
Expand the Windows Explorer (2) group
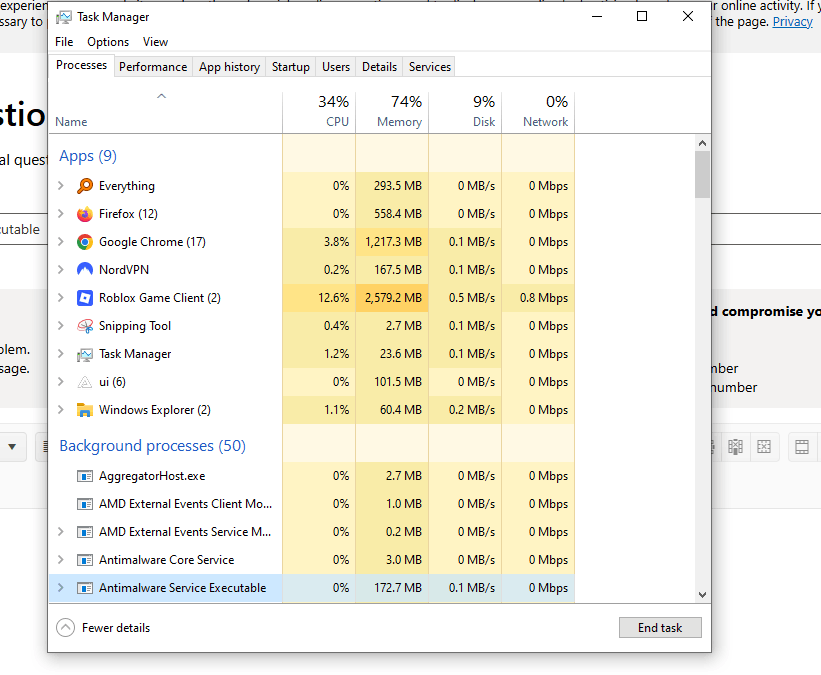(61, 410)
